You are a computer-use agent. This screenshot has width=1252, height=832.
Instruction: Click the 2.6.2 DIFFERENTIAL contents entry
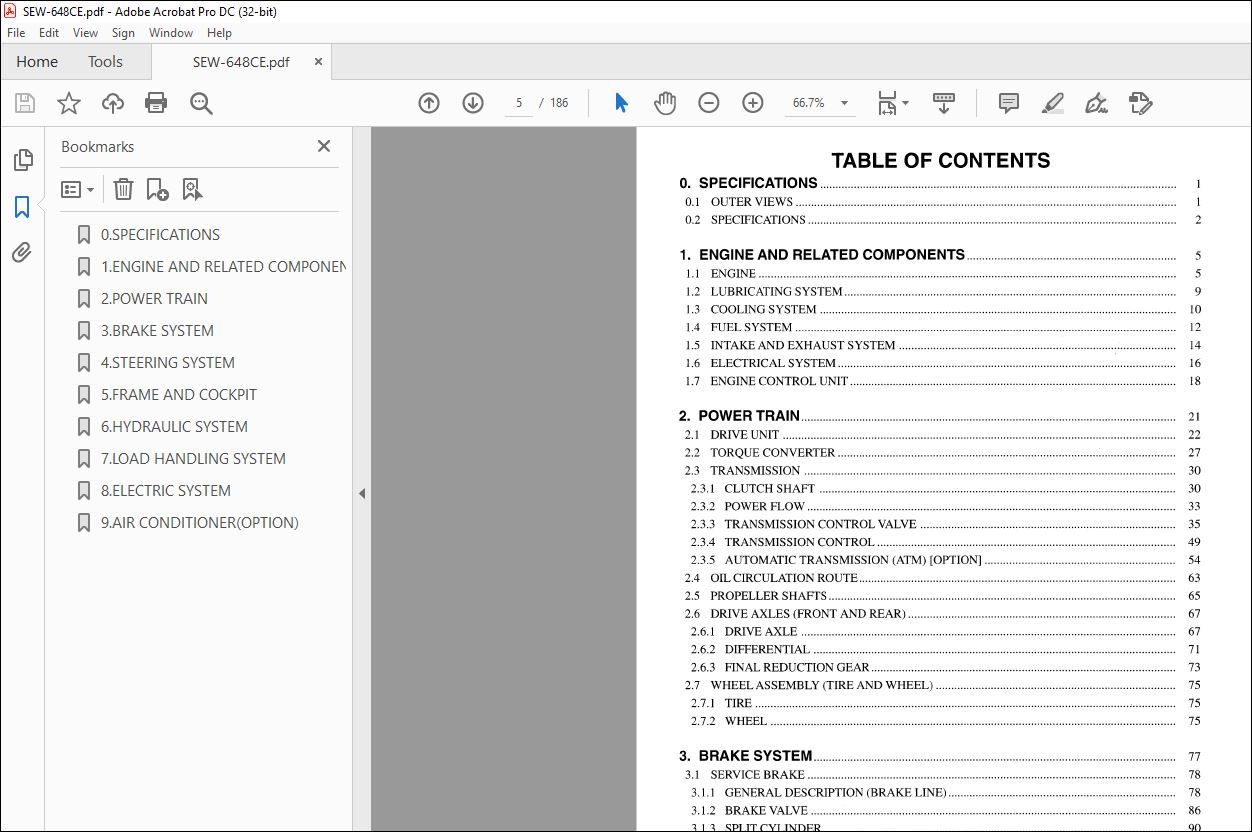click(945, 650)
